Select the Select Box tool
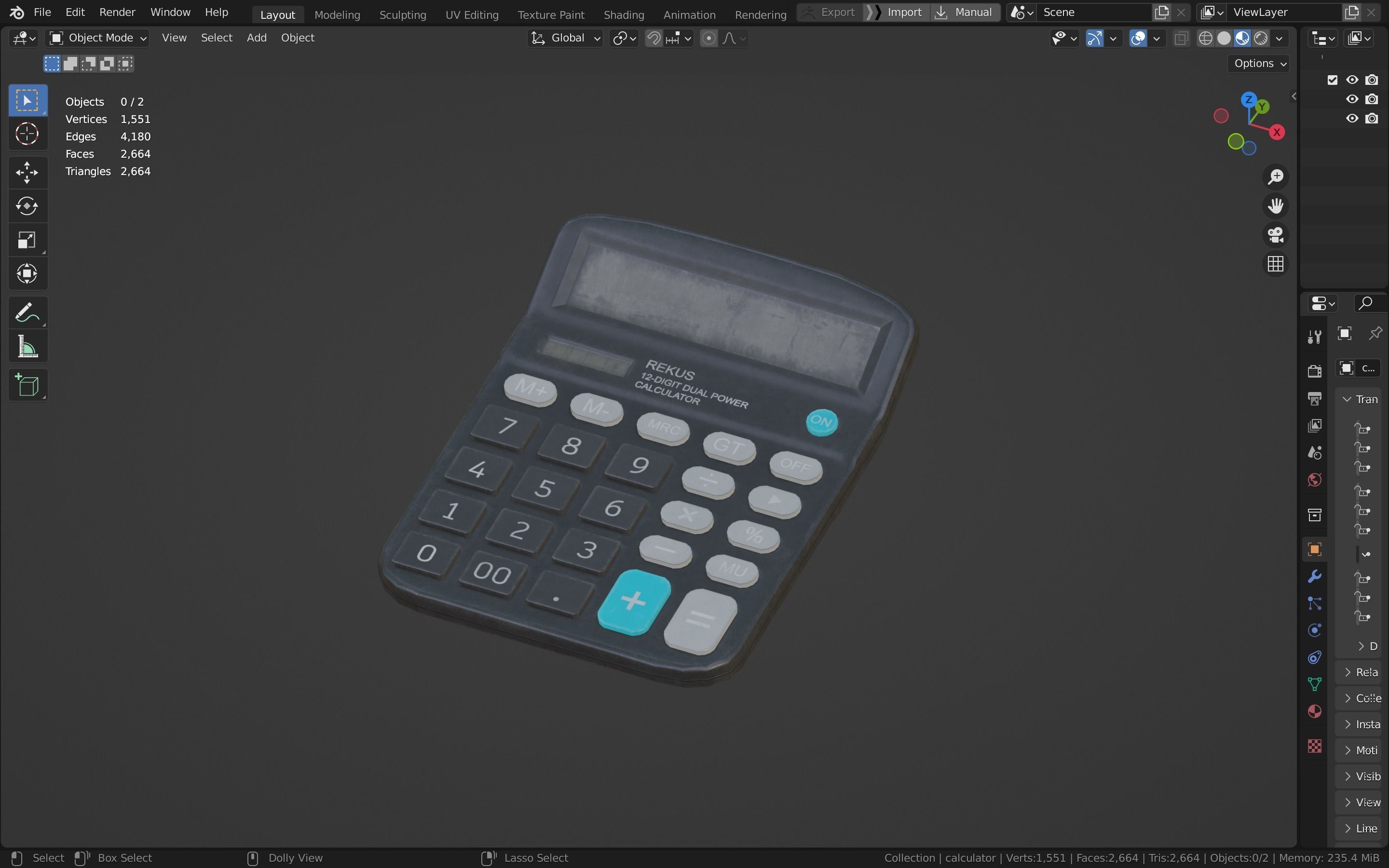 click(x=27, y=100)
